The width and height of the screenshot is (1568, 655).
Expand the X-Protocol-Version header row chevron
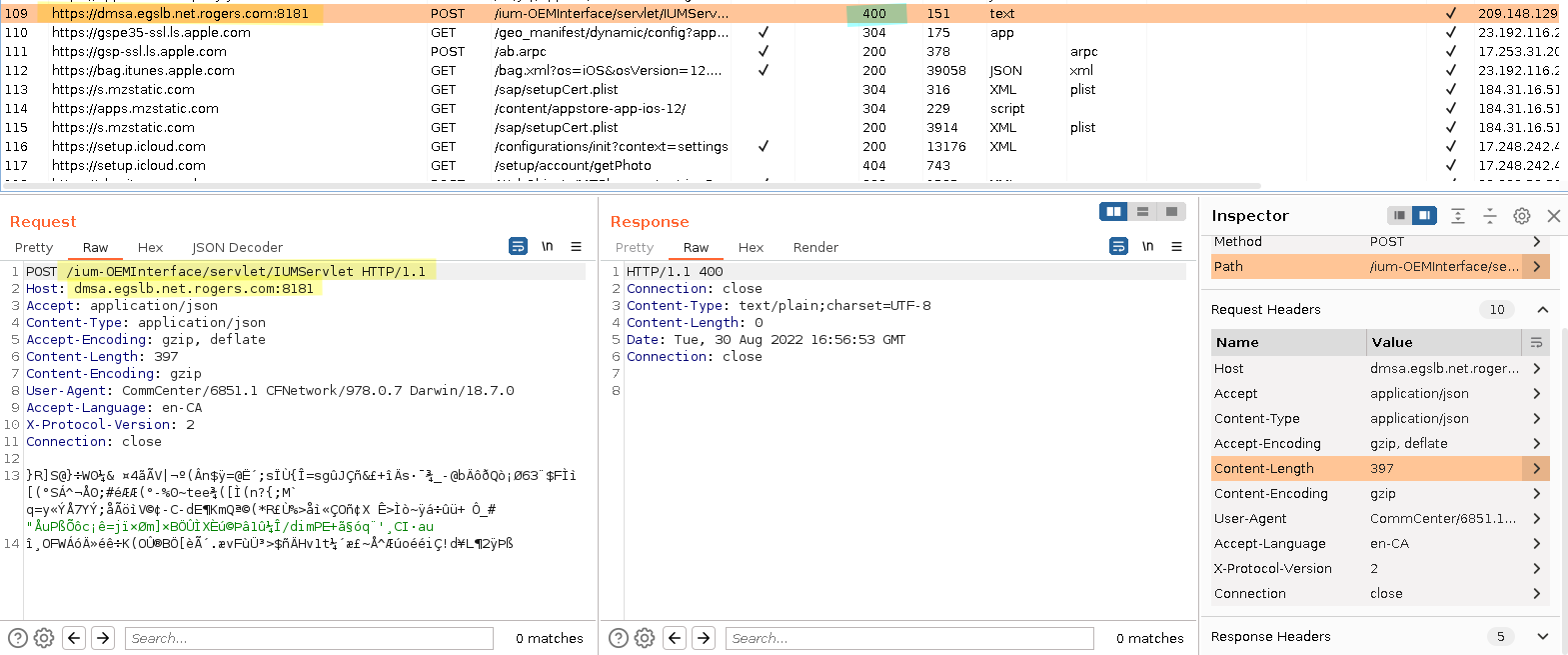[x=1536, y=568]
